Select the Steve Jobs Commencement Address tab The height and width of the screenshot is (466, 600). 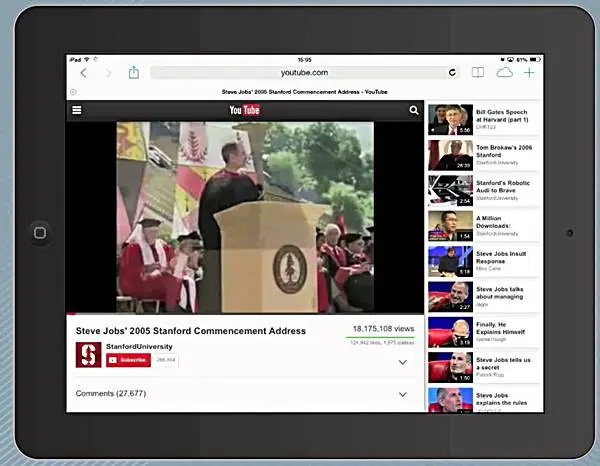305,92
